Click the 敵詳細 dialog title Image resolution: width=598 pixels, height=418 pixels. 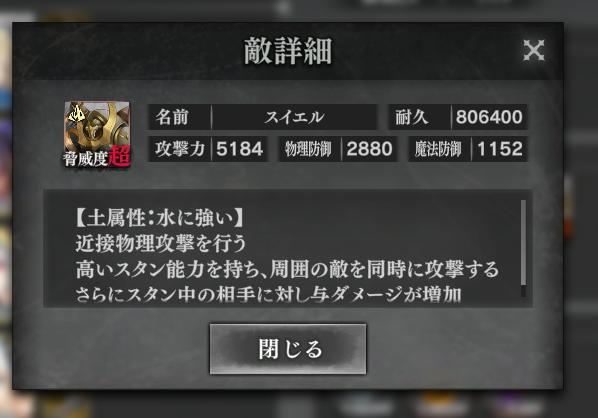tap(288, 51)
